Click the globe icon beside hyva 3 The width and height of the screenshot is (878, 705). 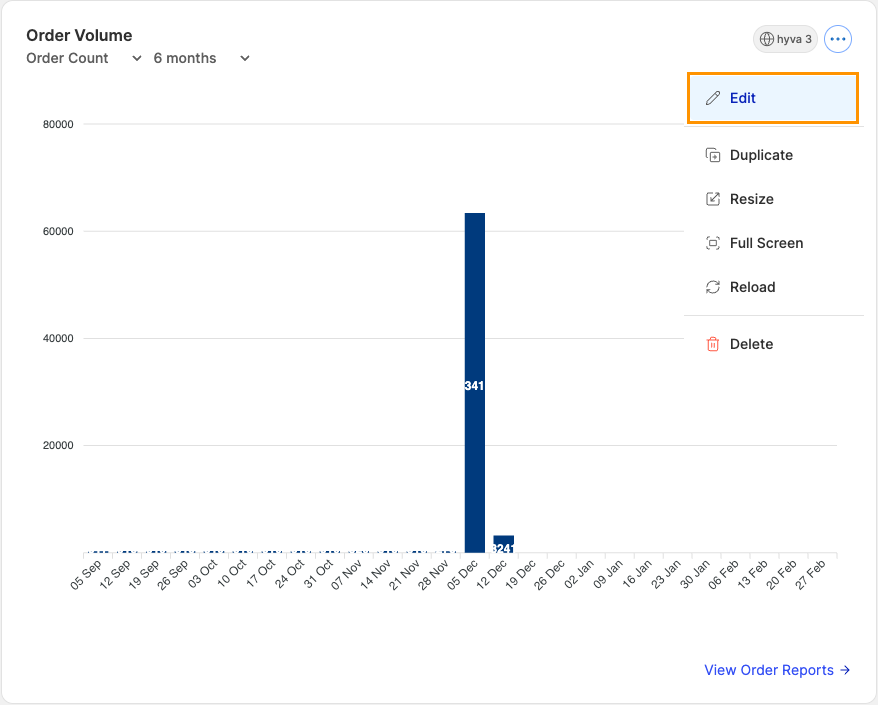point(764,39)
